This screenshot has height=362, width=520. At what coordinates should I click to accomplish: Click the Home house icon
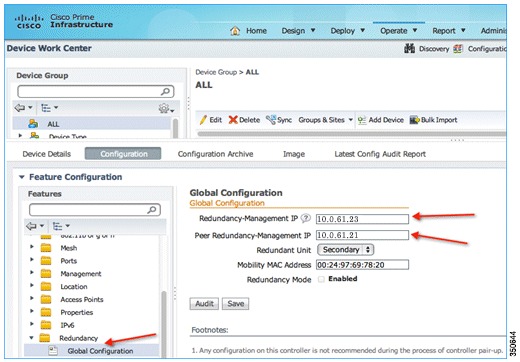click(235, 31)
